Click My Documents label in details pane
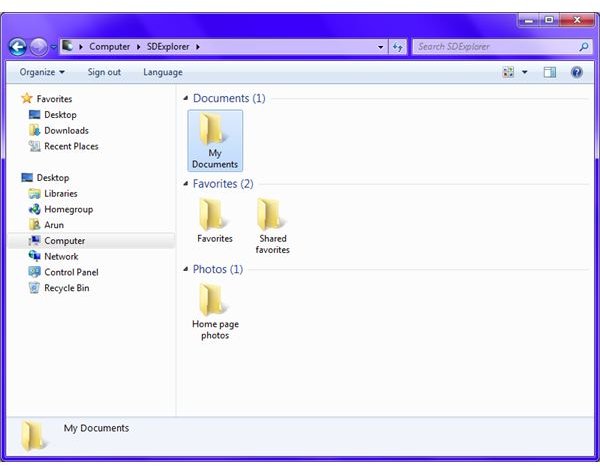 [96, 428]
